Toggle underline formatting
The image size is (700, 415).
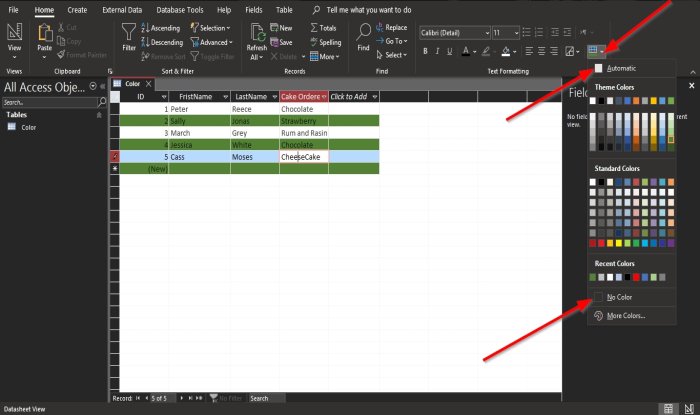coord(450,51)
